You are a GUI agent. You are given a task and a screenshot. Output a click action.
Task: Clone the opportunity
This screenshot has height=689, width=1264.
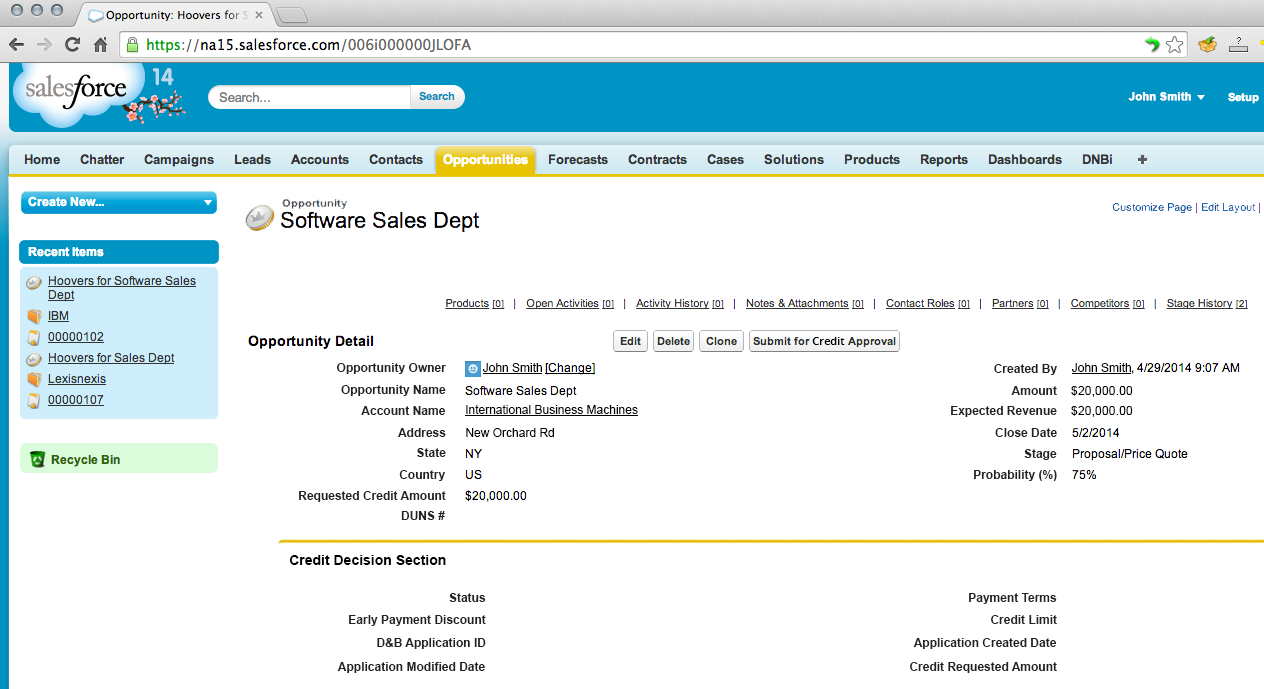721,341
